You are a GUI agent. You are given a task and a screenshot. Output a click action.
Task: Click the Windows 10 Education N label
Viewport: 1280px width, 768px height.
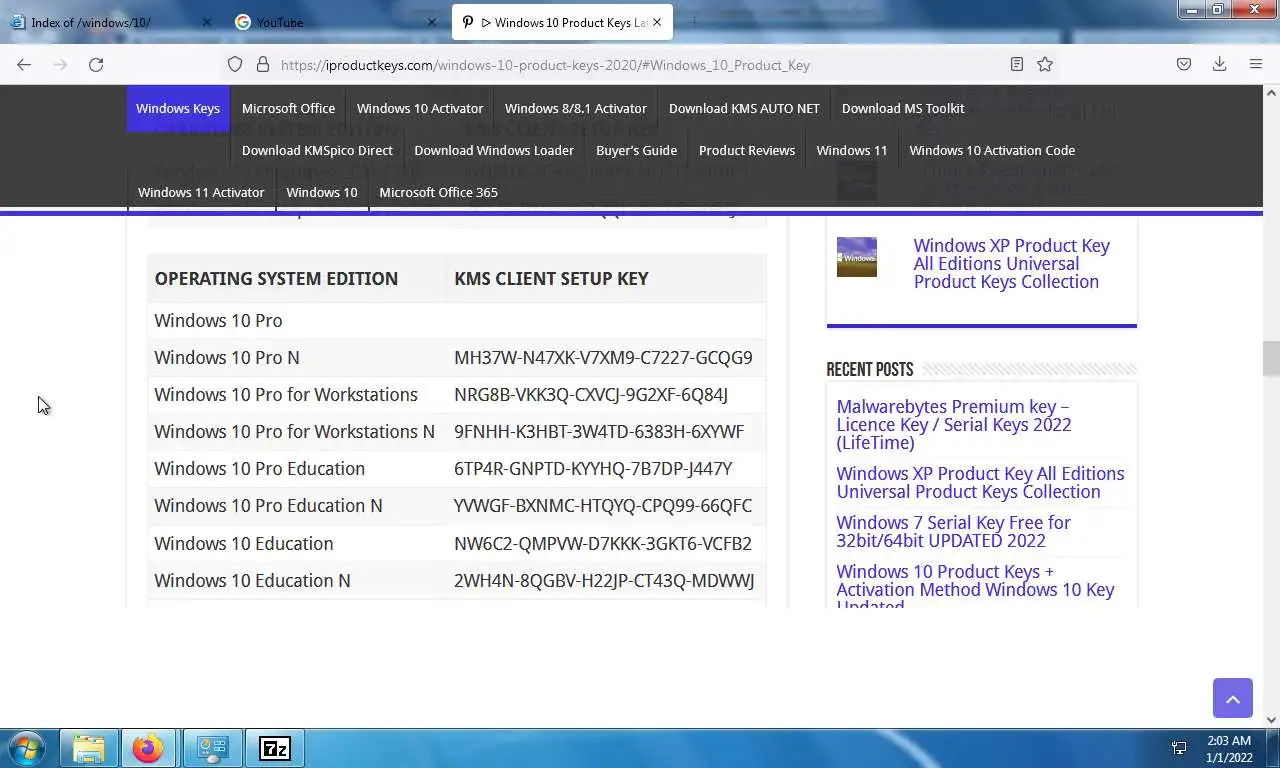click(x=252, y=580)
